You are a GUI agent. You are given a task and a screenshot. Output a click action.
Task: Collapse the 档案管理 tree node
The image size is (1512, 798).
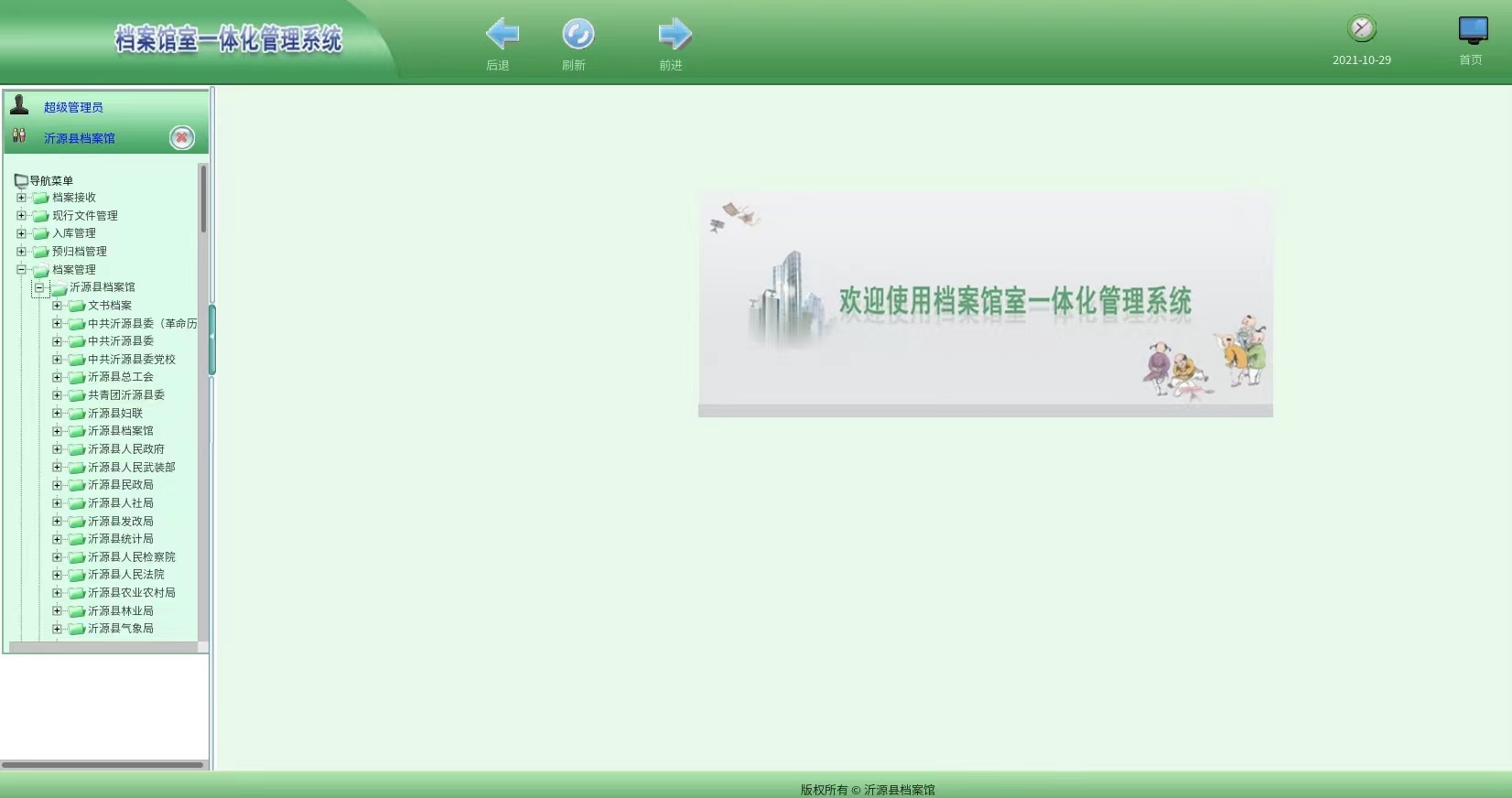click(21, 270)
